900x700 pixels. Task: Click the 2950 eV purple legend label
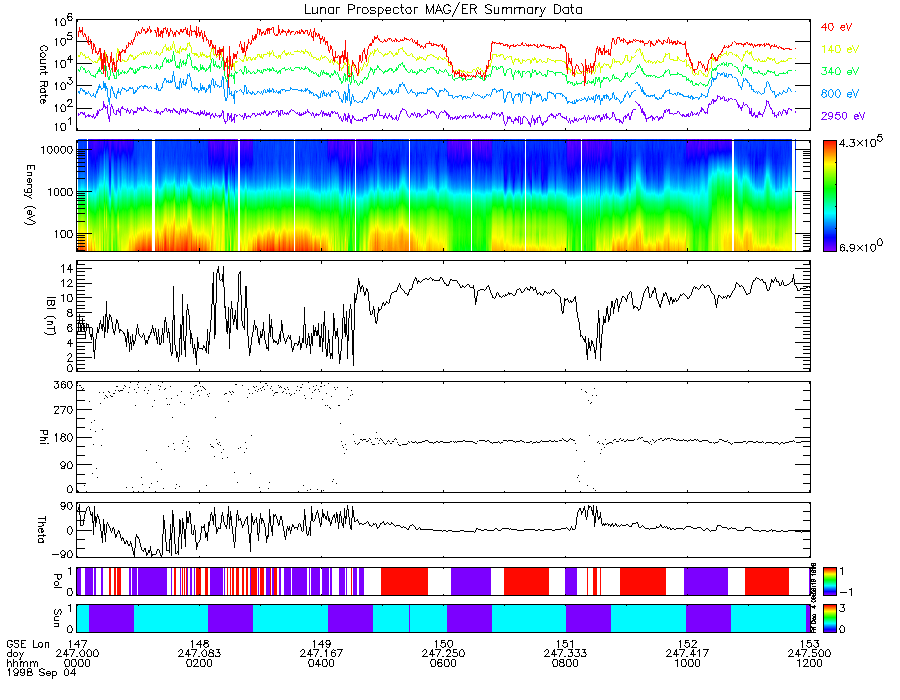[x=843, y=116]
